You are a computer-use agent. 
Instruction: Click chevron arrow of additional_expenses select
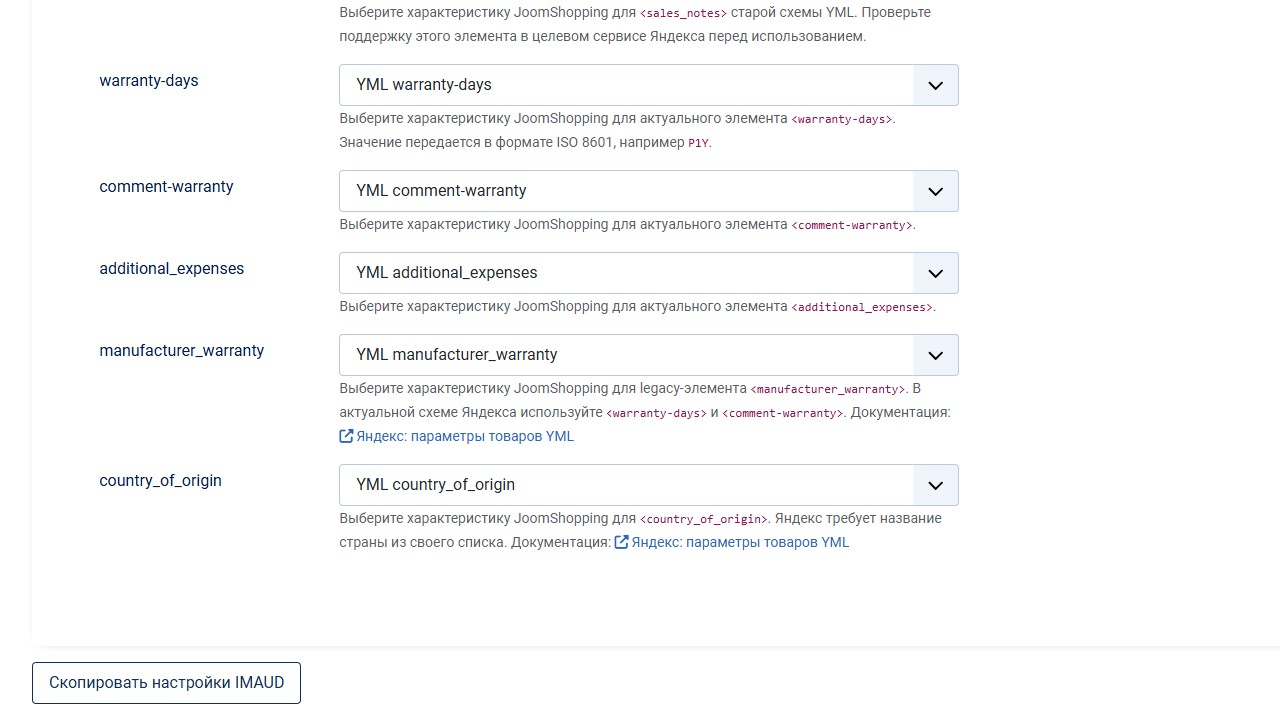[x=935, y=273]
